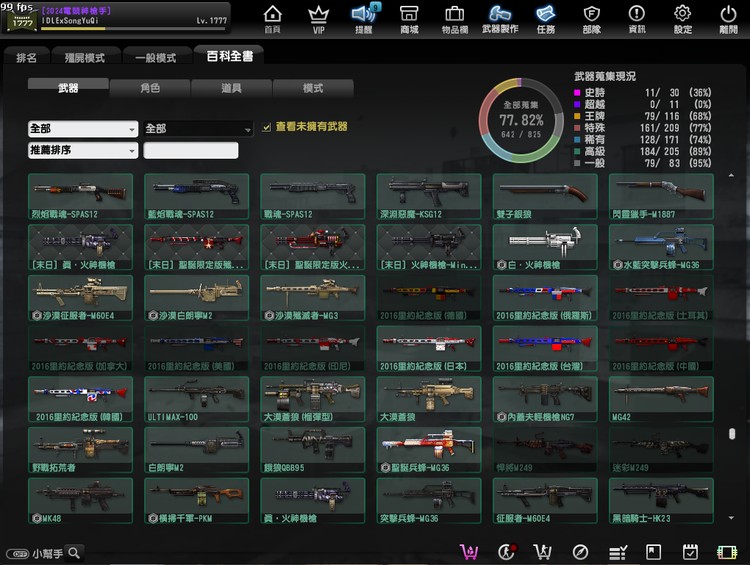Select the 沙漠征服者-M60E4 card
Screen dimensions: 750x565
click(80, 298)
